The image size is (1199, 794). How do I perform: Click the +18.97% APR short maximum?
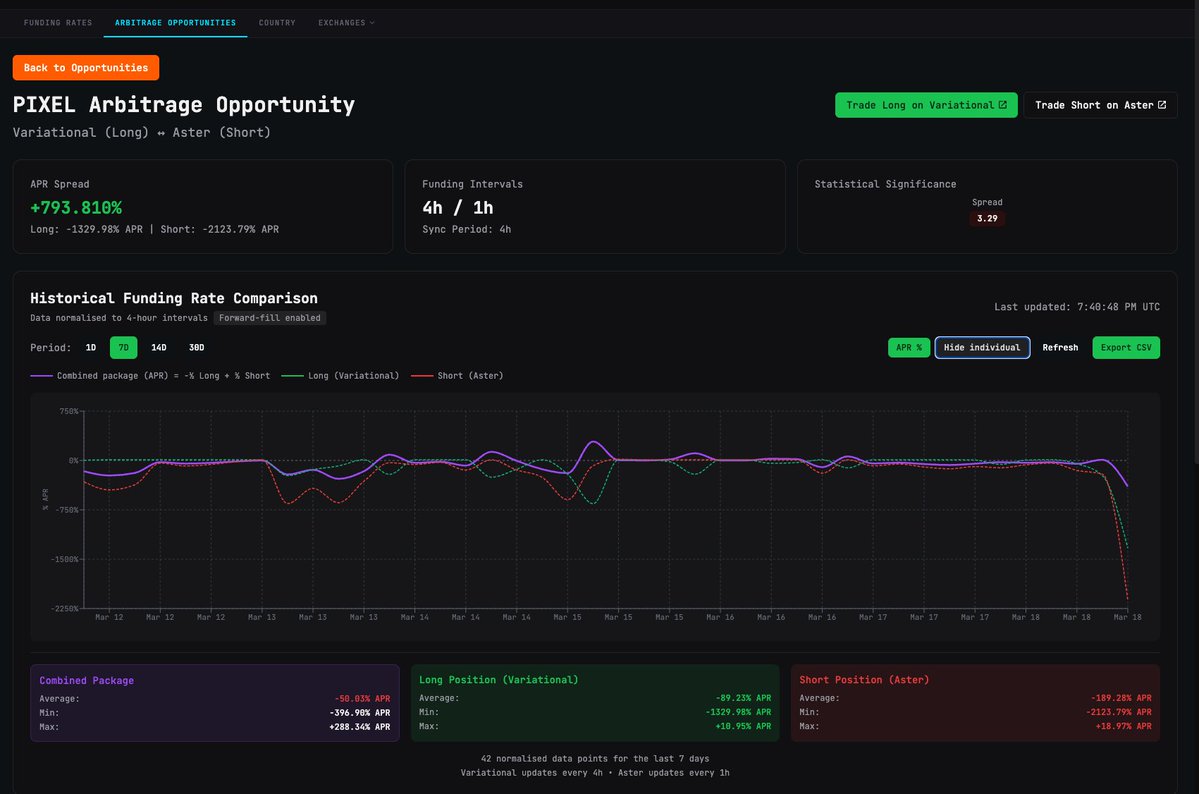[1123, 726]
